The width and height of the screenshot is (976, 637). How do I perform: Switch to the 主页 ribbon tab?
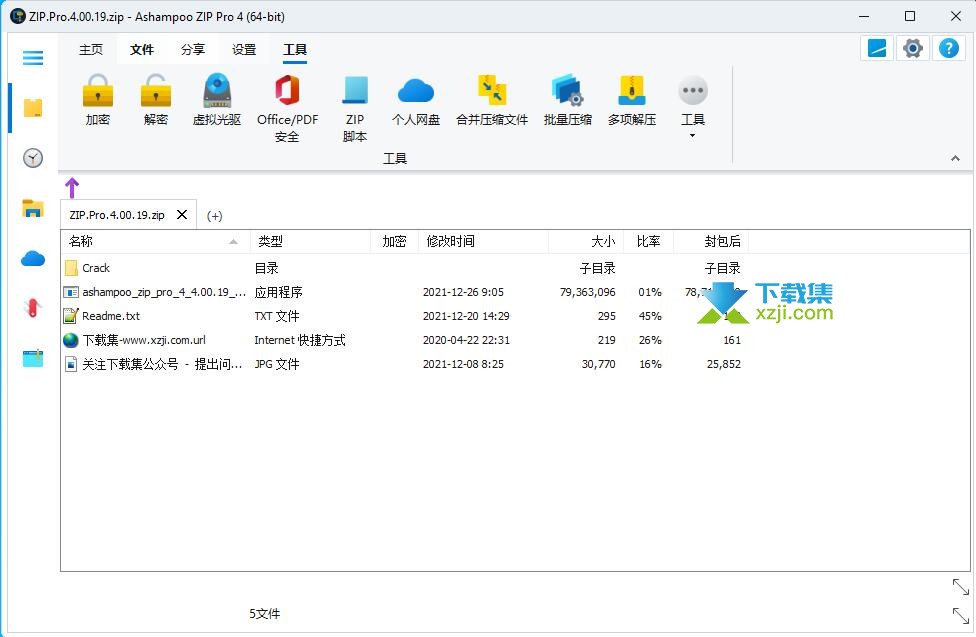coord(91,50)
